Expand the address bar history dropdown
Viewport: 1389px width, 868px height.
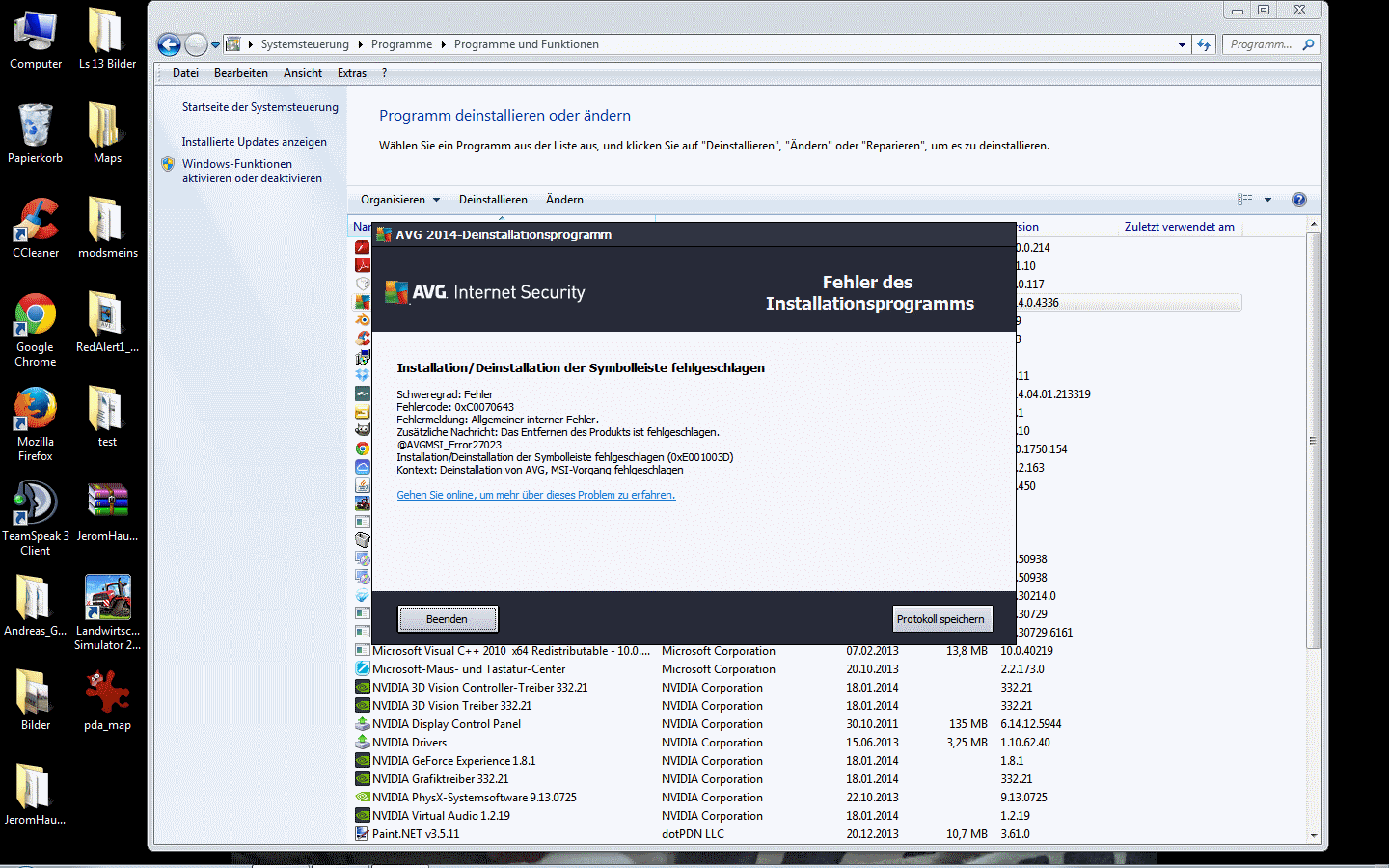(x=1182, y=44)
